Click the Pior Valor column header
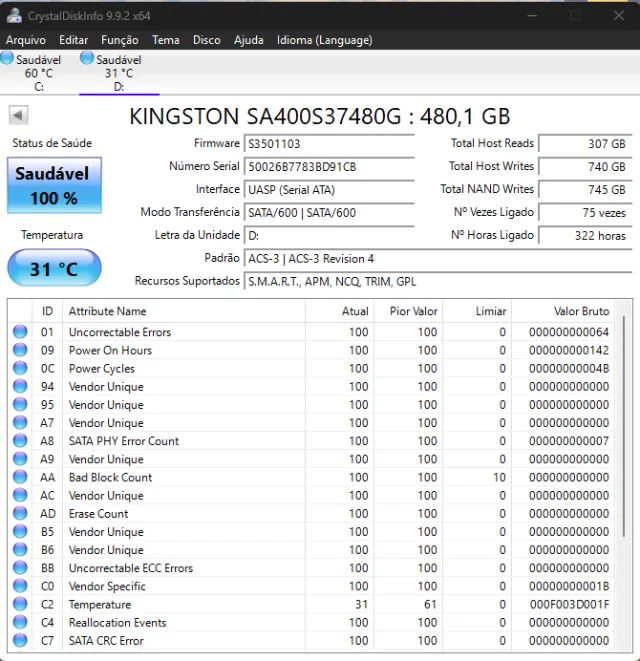The height and width of the screenshot is (661, 640). (409, 311)
